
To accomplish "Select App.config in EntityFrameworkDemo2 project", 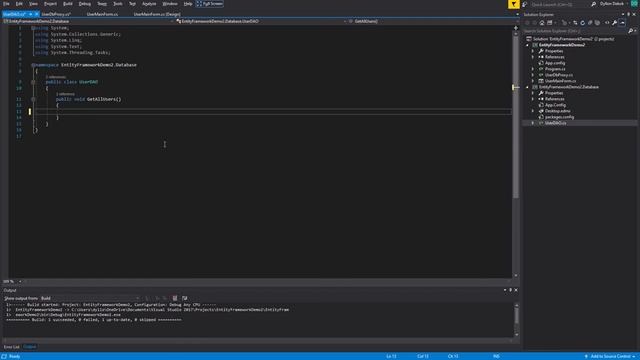I will click(555, 63).
